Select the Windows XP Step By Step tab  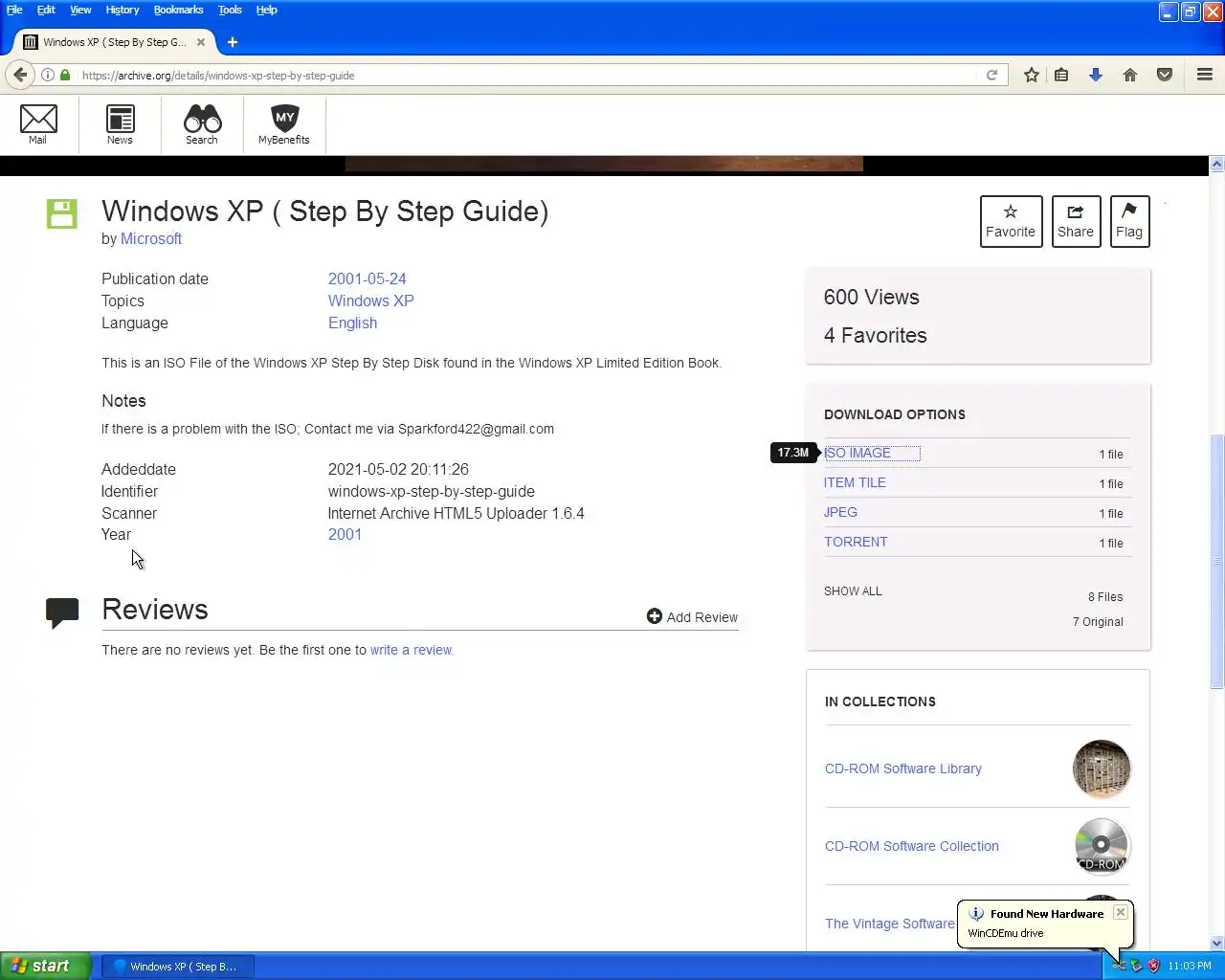tap(115, 42)
